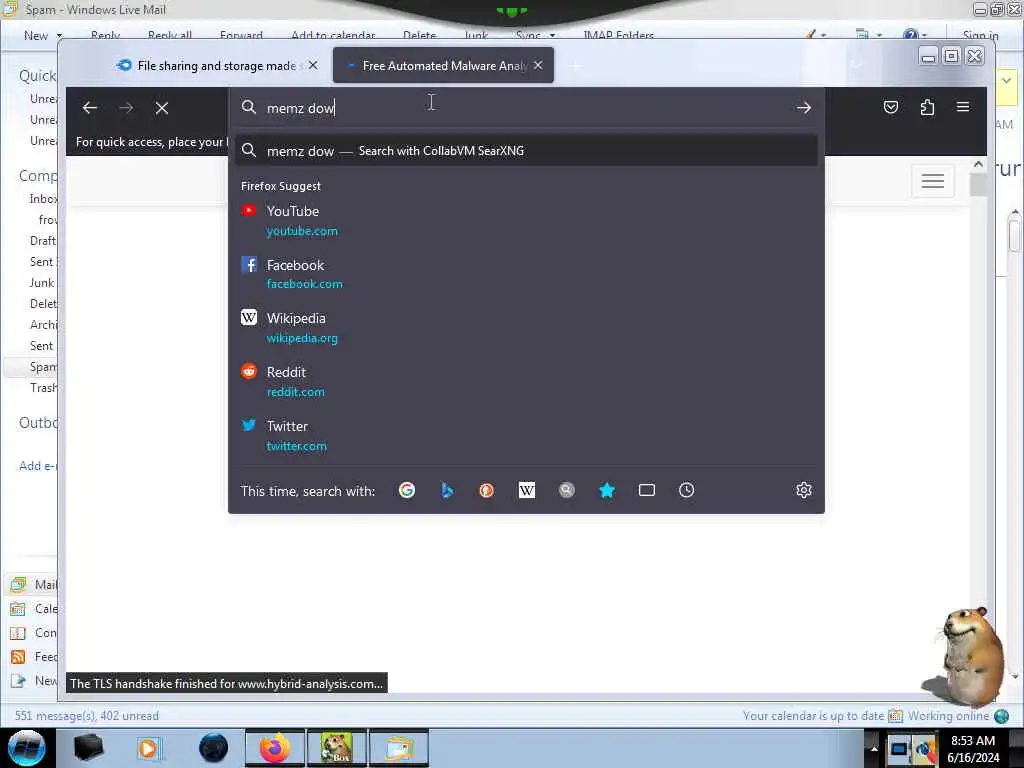
Task: Stop loading the page with X button
Action: (162, 108)
